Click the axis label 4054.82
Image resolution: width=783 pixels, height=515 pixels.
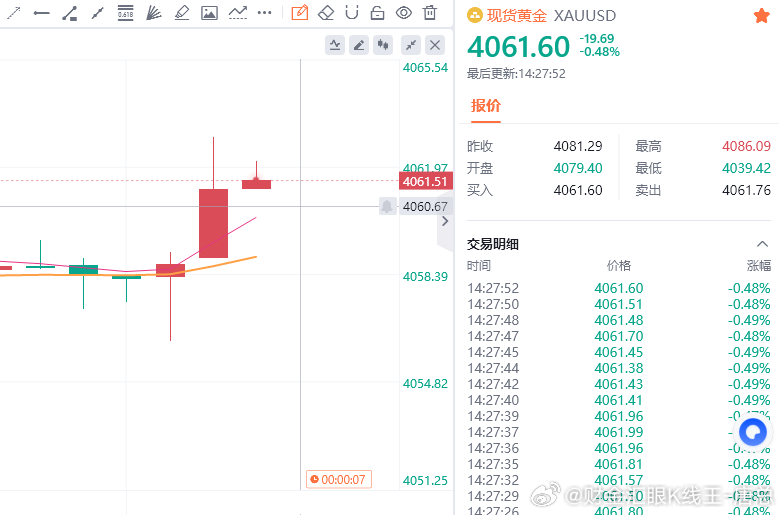(x=425, y=384)
